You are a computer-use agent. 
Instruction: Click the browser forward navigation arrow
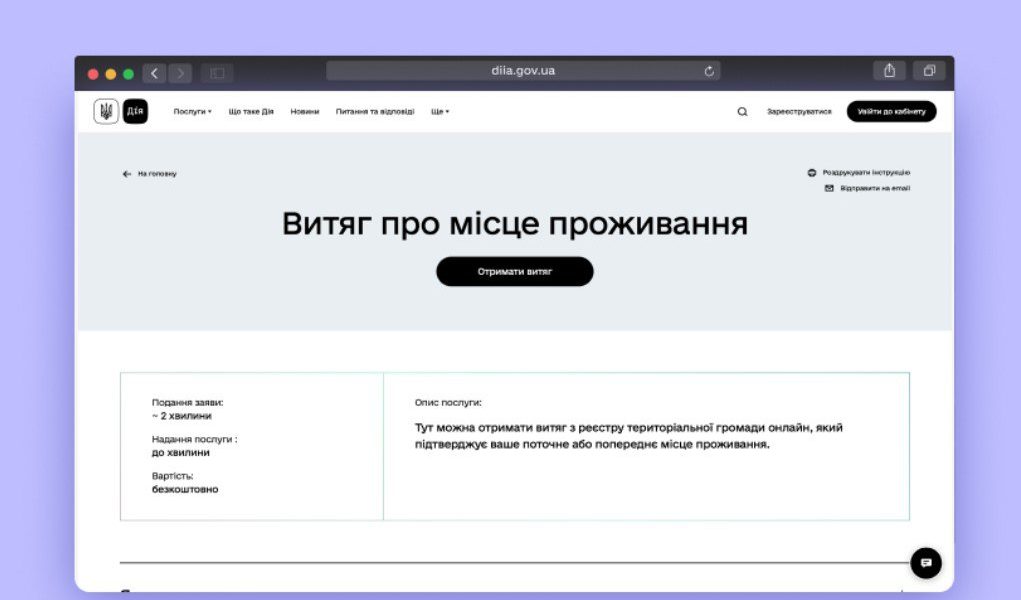180,72
